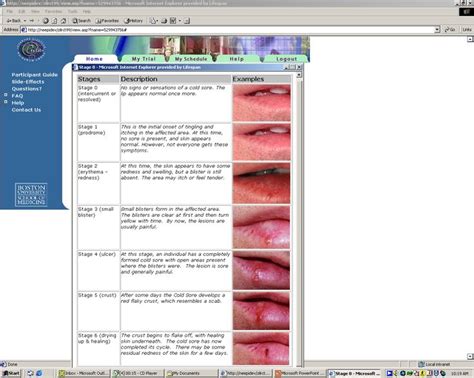This screenshot has height=378, width=474.
Task: Click the Mail icon in the toolbar
Action: [x=153, y=21]
